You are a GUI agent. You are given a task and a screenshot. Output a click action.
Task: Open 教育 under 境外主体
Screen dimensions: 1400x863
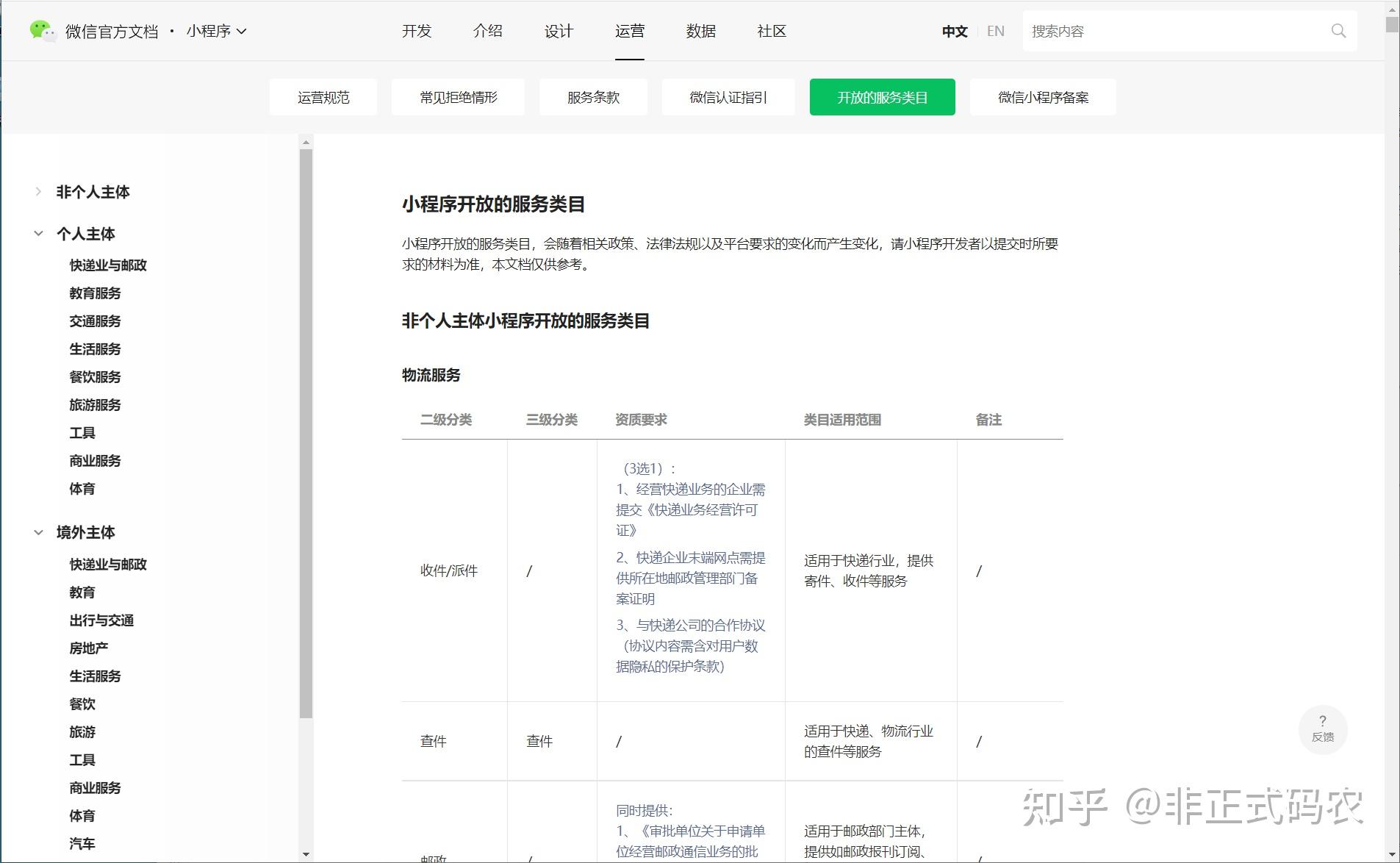click(x=82, y=592)
